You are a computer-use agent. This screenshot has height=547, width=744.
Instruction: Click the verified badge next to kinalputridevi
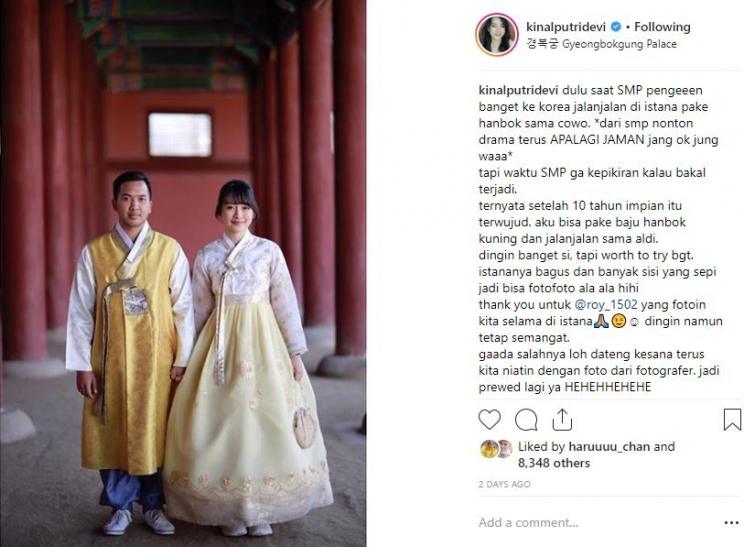[x=615, y=27]
